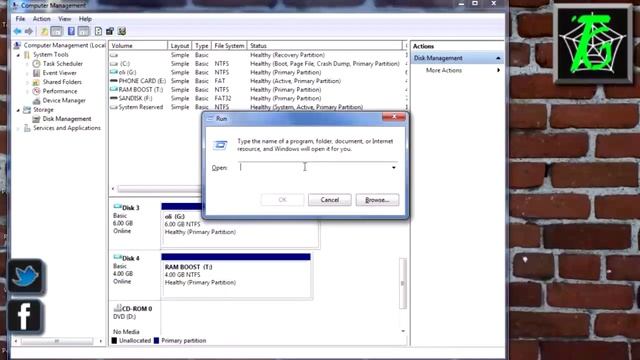Click the Back arrow in the toolbar
This screenshot has width=640, height=360.
coord(17,31)
